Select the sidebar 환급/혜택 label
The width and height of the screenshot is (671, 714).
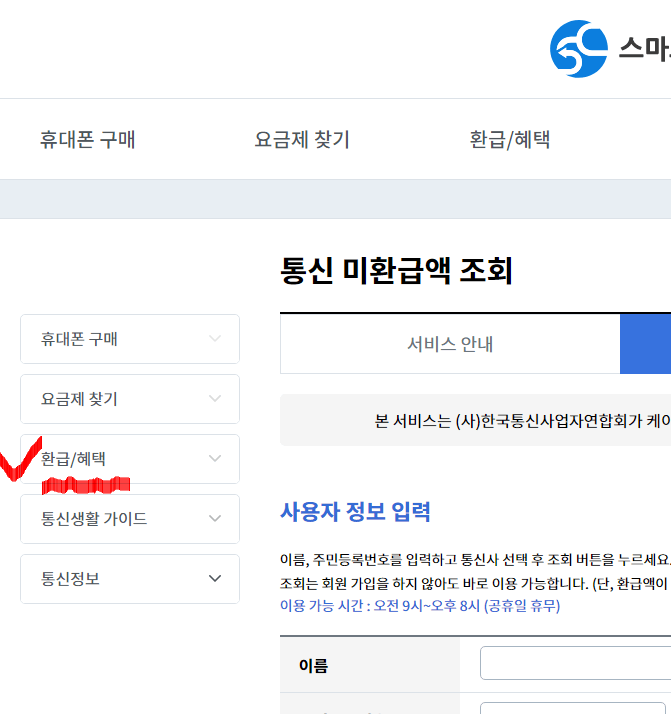pyautogui.click(x=73, y=459)
